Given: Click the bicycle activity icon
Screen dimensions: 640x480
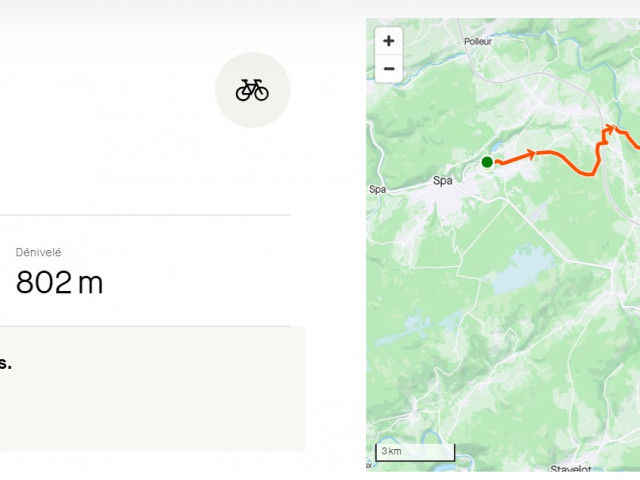Looking at the screenshot, I should click(x=252, y=90).
